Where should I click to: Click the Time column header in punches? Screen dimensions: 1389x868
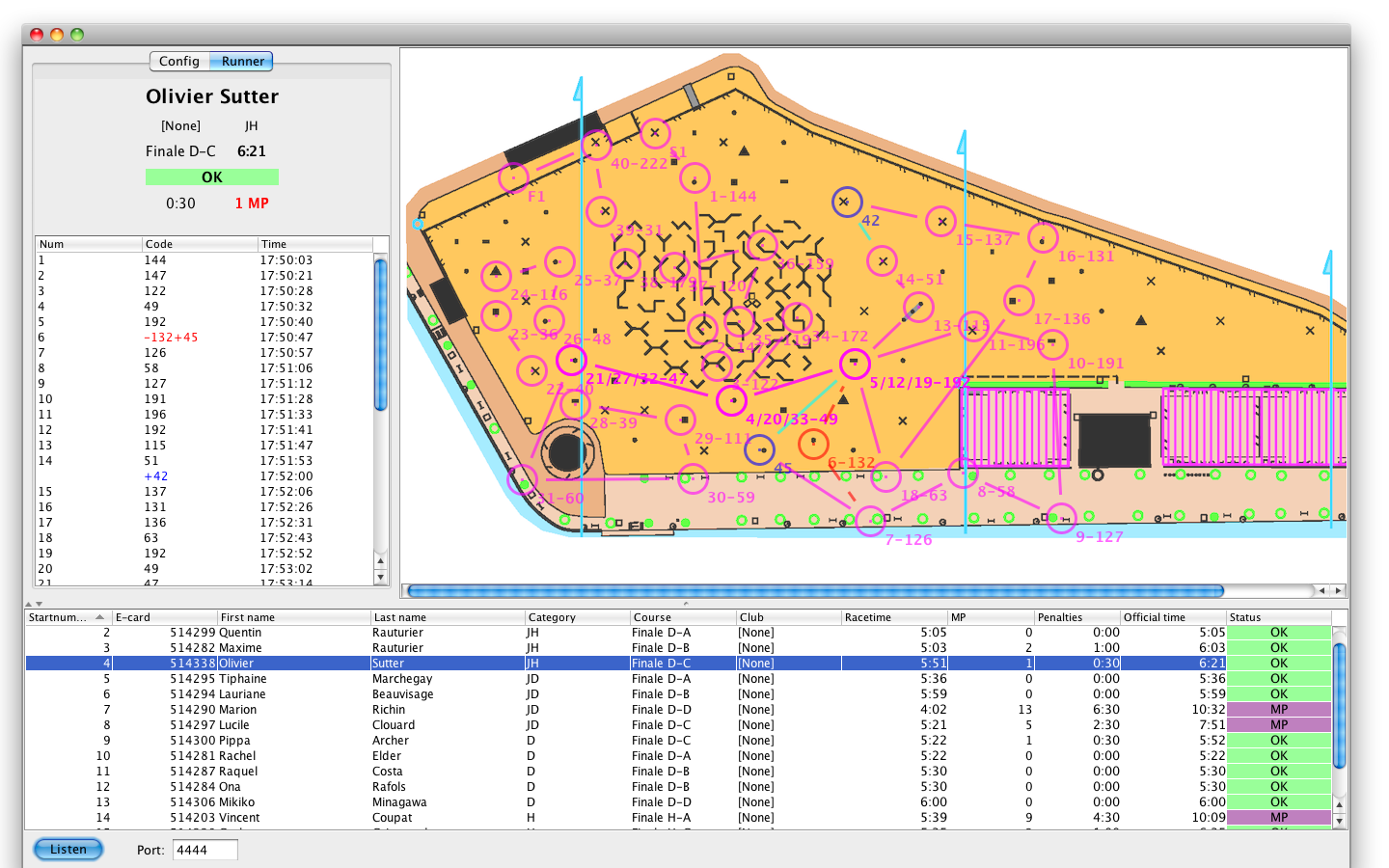coord(314,244)
